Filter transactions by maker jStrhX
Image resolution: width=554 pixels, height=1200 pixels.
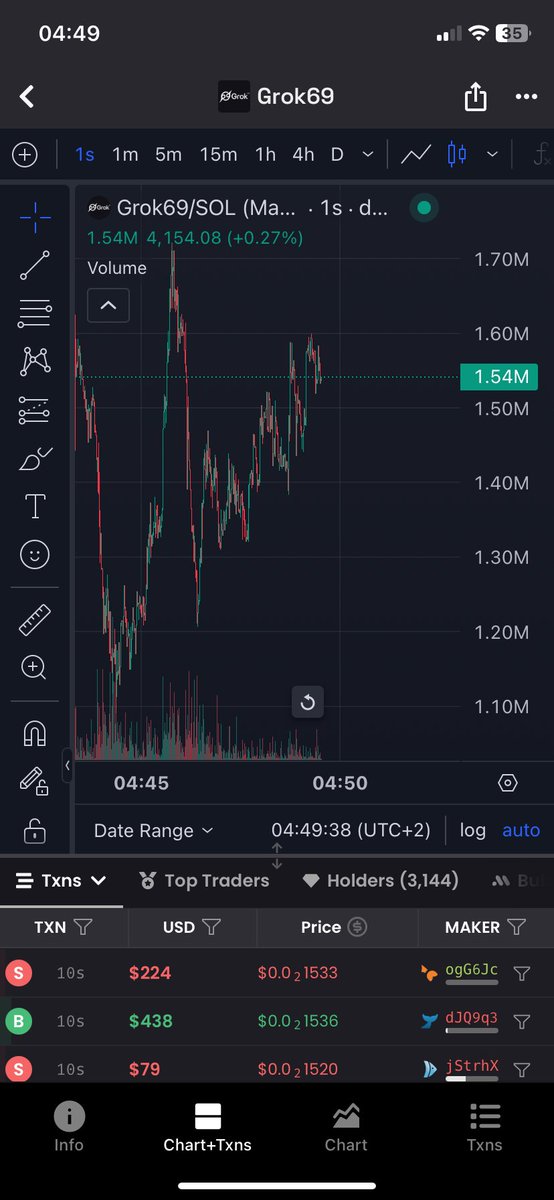(521, 1070)
